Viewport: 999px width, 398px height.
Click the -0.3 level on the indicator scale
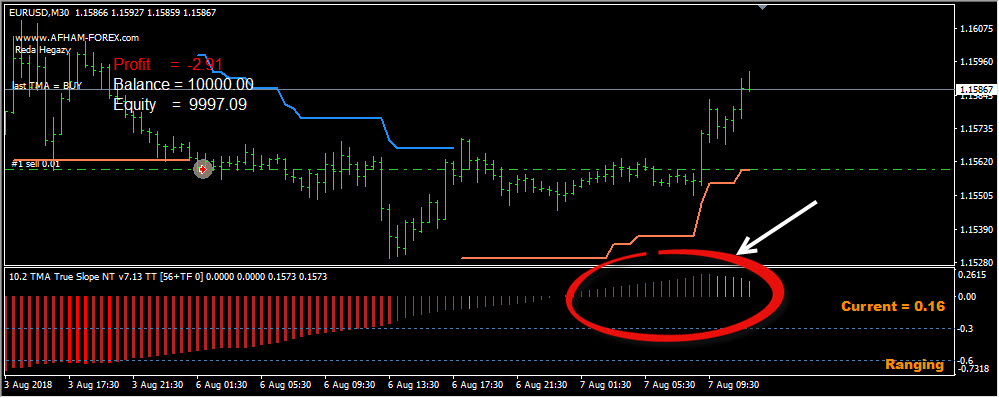tap(968, 329)
